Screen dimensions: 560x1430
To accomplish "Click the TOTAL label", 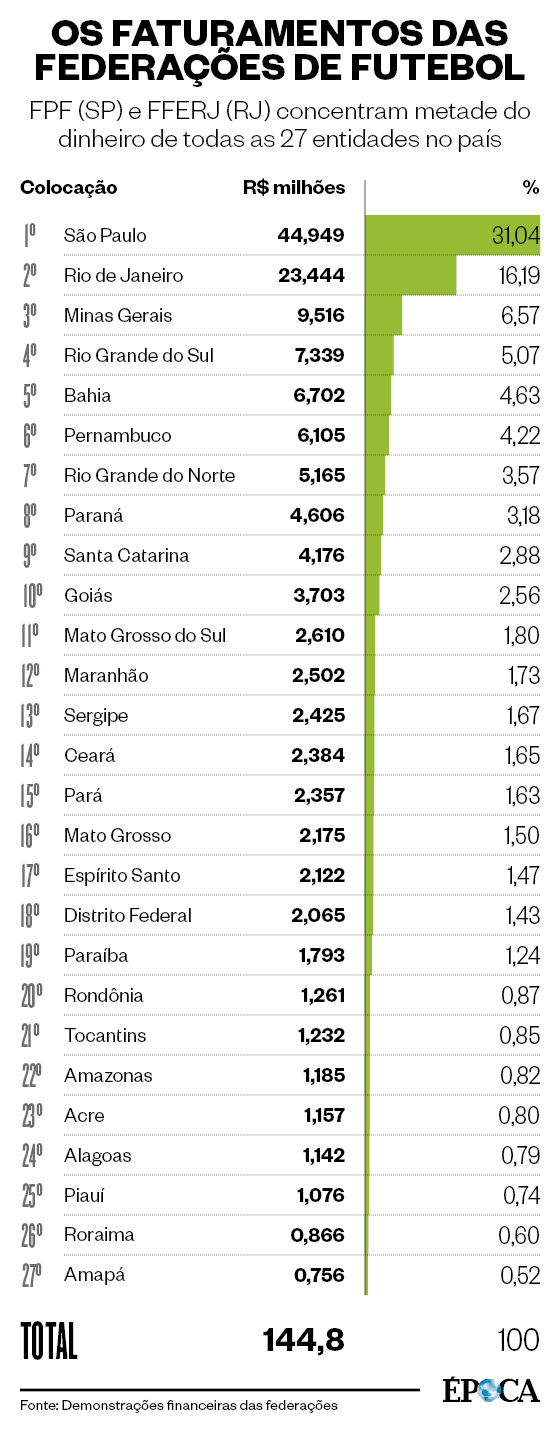I will (x=48, y=1338).
